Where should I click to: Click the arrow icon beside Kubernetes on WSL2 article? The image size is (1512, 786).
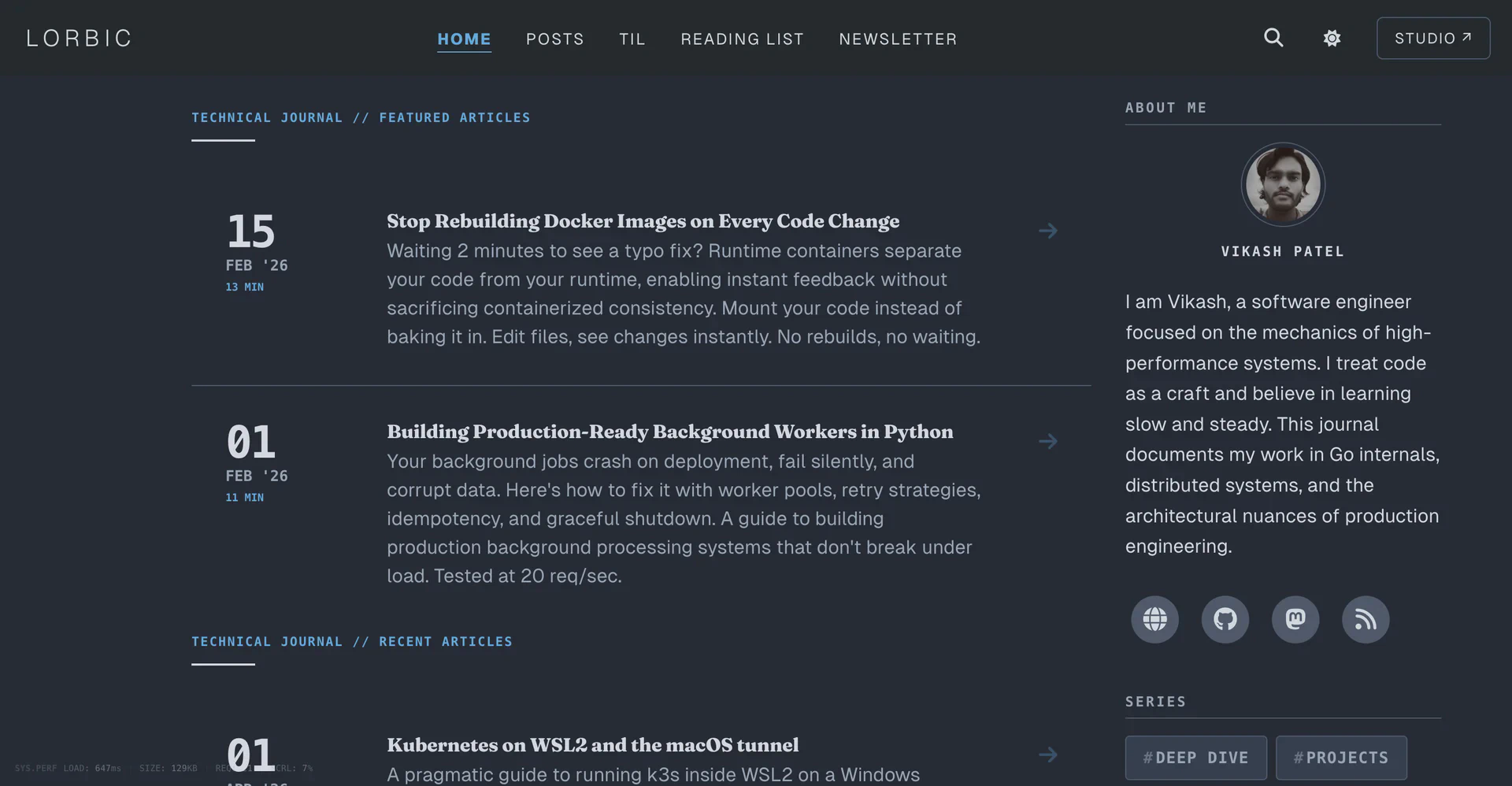click(x=1047, y=754)
